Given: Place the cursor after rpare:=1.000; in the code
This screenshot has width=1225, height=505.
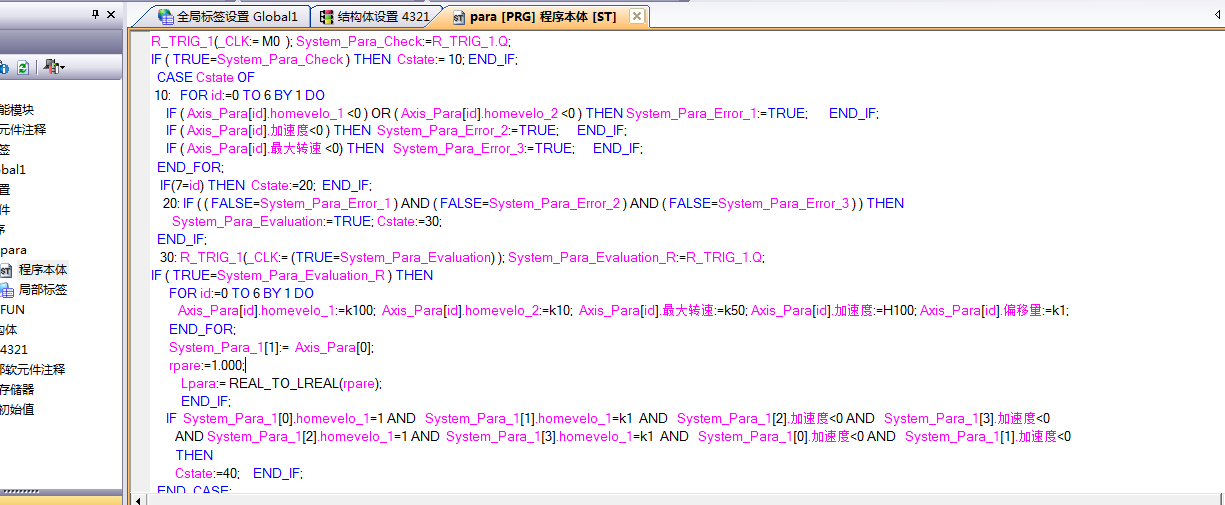Looking at the screenshot, I should [246, 366].
